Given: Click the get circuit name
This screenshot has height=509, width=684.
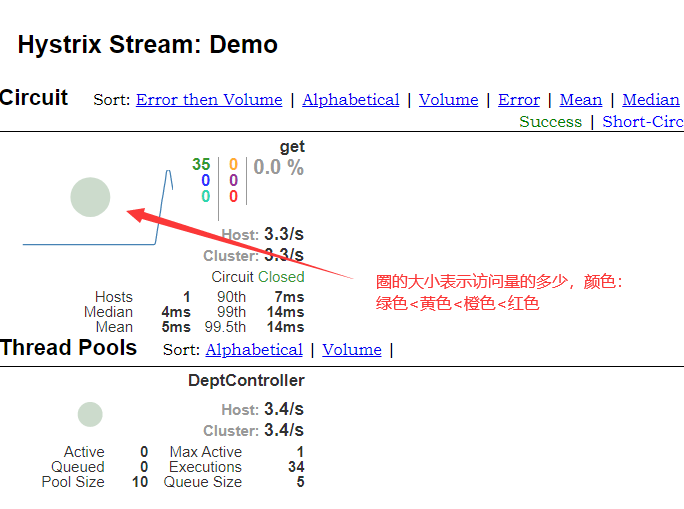Looking at the screenshot, I should 292,147.
